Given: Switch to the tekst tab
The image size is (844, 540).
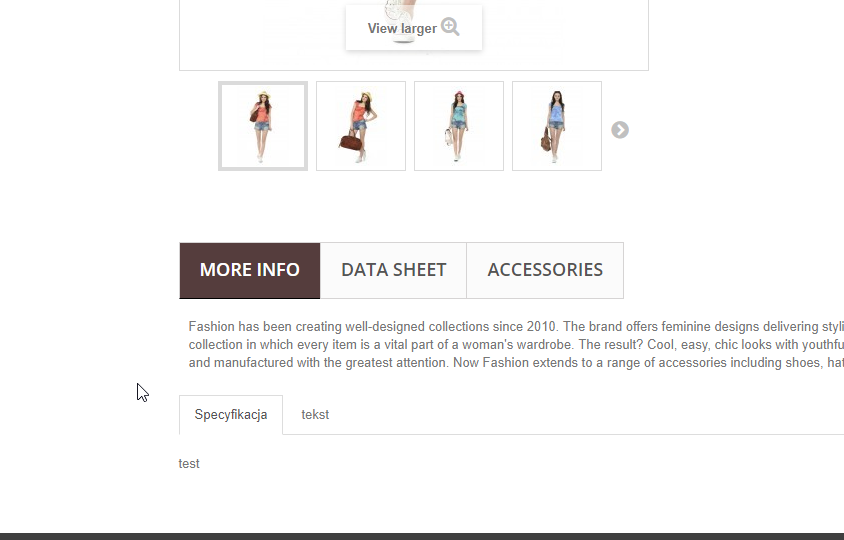Looking at the screenshot, I should click(315, 415).
